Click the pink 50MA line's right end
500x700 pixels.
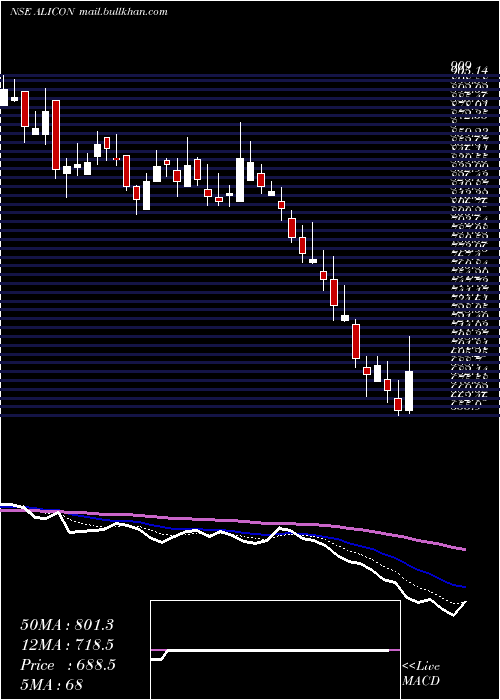click(x=464, y=549)
